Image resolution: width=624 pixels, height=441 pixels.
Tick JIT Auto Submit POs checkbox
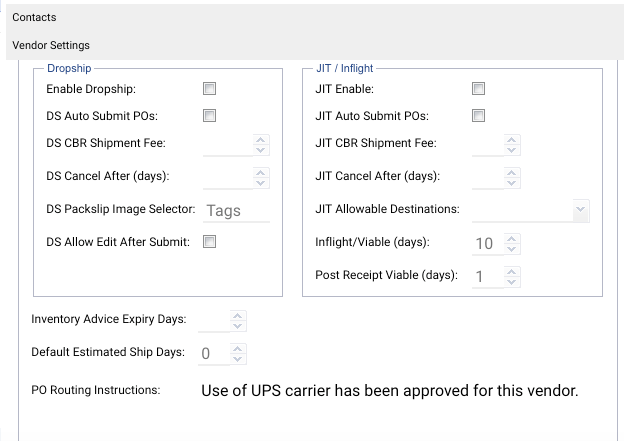[478, 115]
